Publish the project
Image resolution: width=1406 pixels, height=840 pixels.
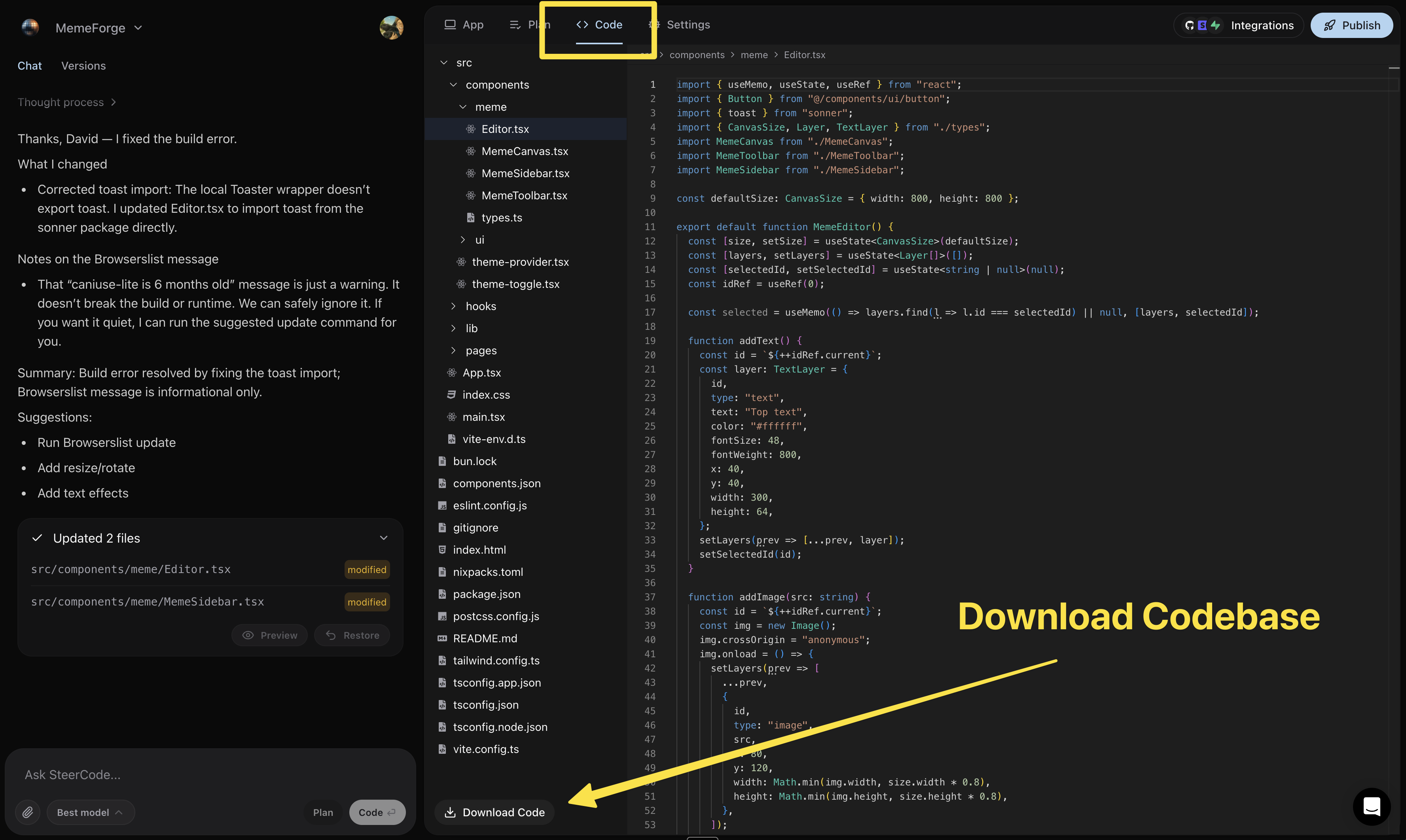[x=1352, y=25]
